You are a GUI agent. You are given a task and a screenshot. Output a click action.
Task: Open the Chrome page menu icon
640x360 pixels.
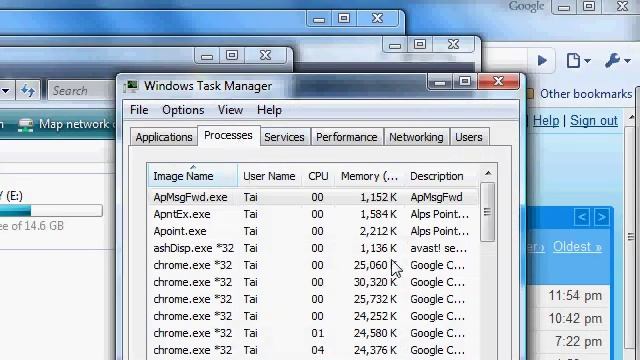[578, 61]
